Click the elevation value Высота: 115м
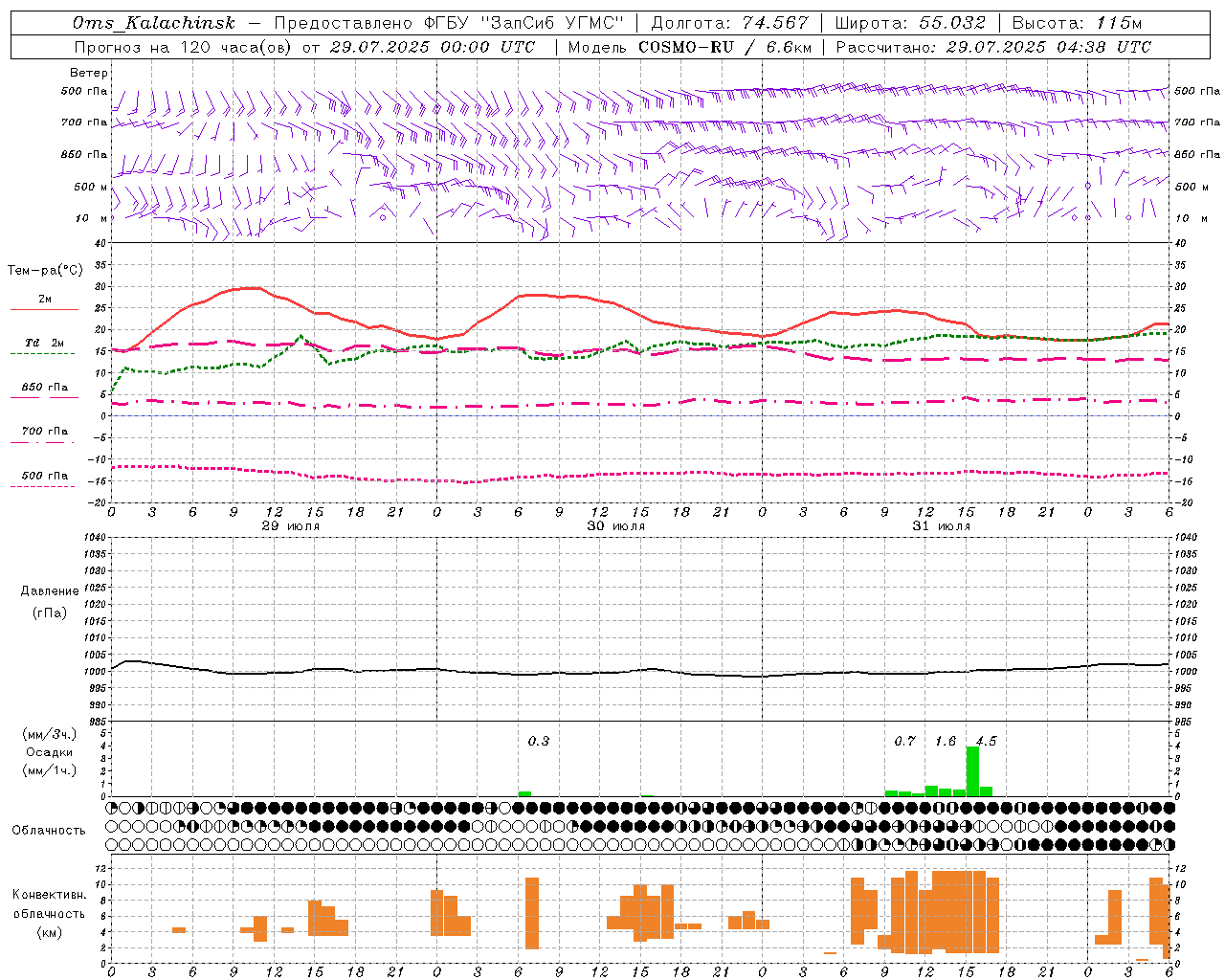The width and height of the screenshot is (1225, 980). pos(1077,23)
